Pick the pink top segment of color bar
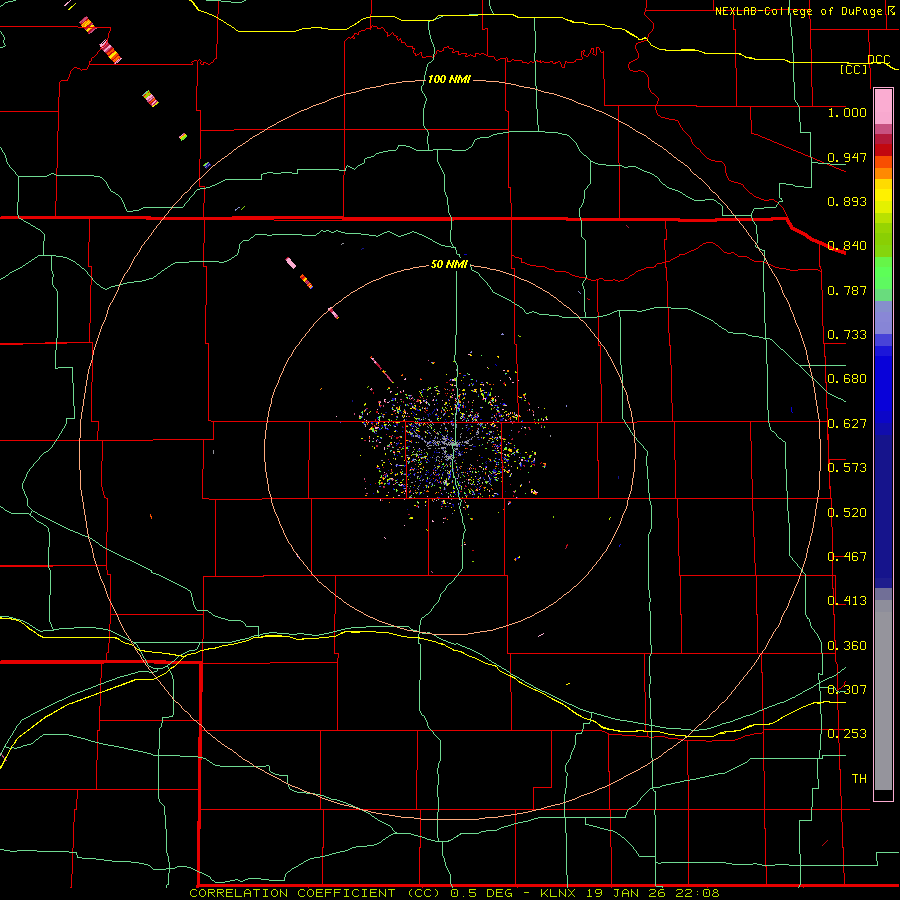The image size is (900, 900). (883, 107)
